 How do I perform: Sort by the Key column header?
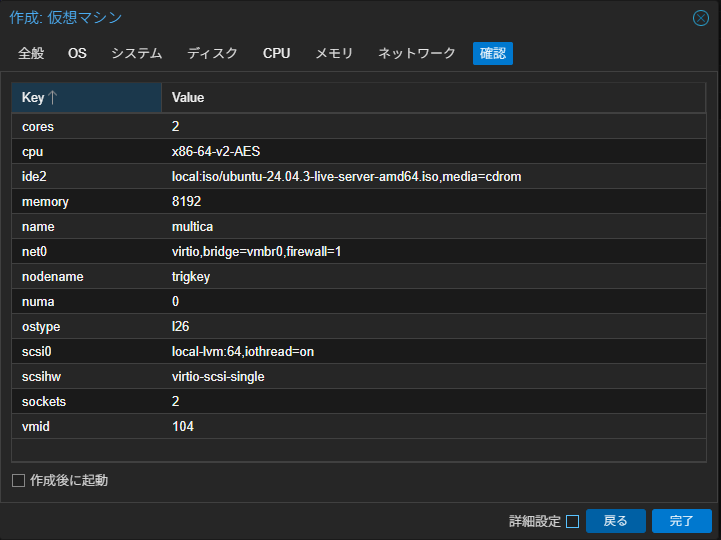[x=86, y=98]
